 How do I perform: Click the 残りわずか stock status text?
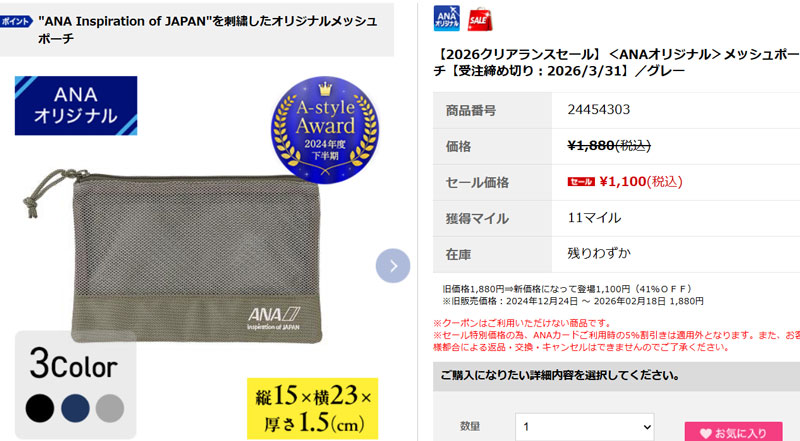coord(599,253)
